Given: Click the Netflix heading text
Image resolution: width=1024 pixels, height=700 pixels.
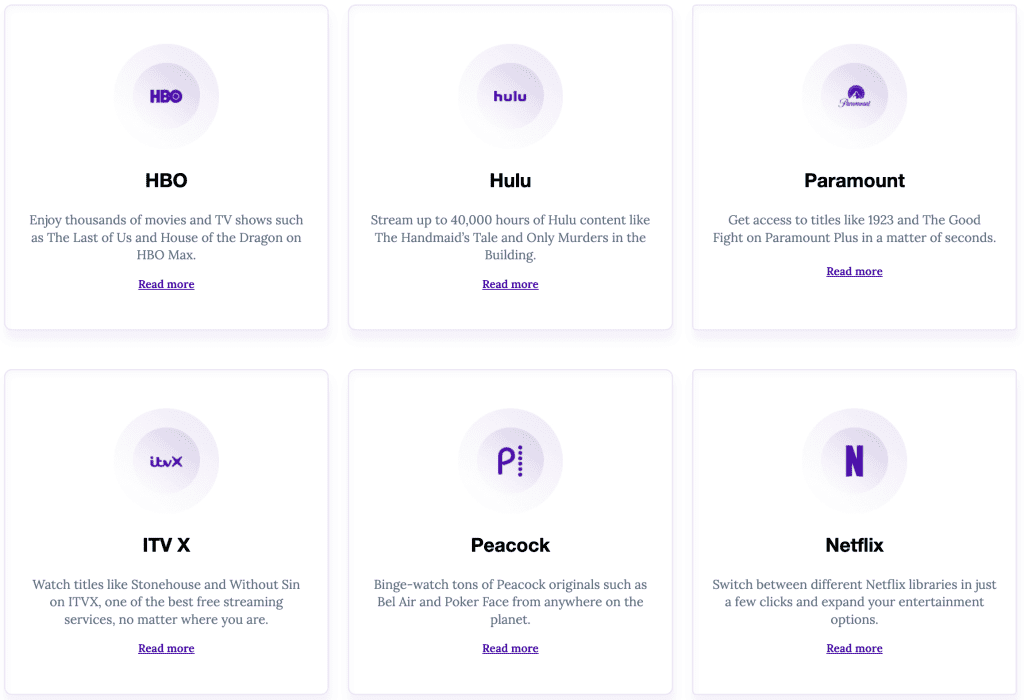Looking at the screenshot, I should [855, 545].
